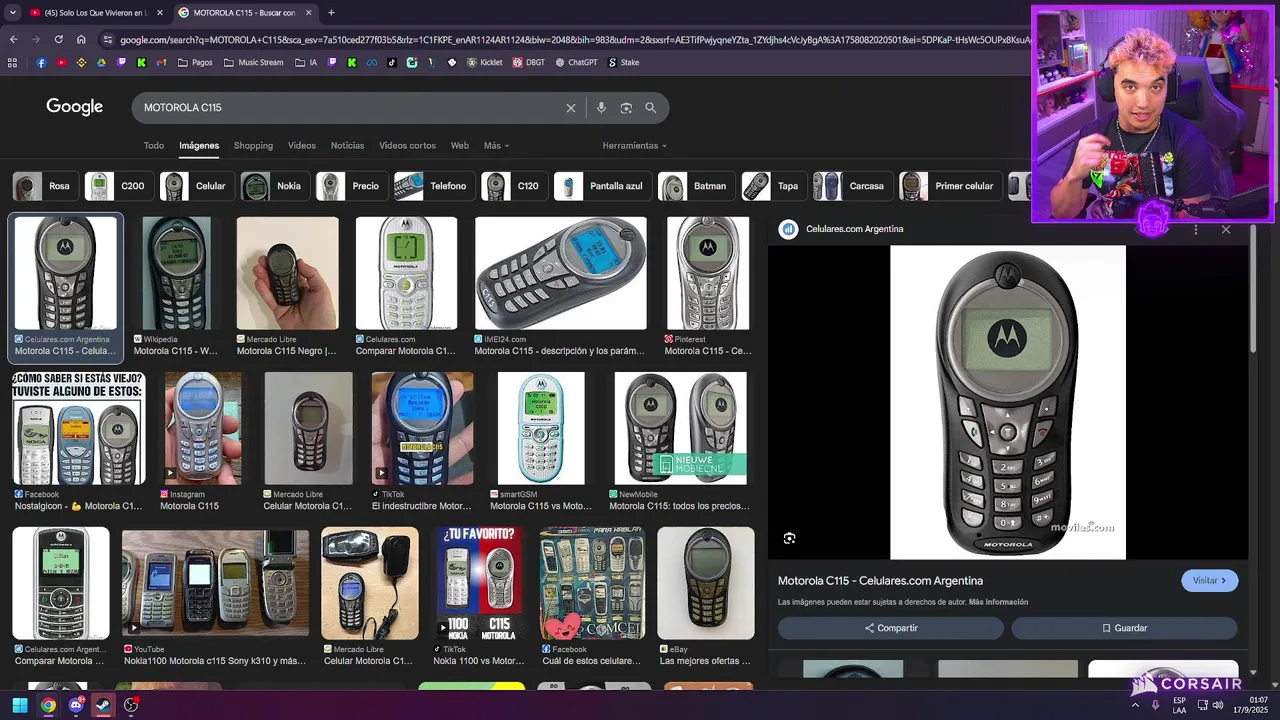Image resolution: width=1280 pixels, height=720 pixels.
Task: Open the ChatGPT bookmark
Action: (x=576, y=62)
